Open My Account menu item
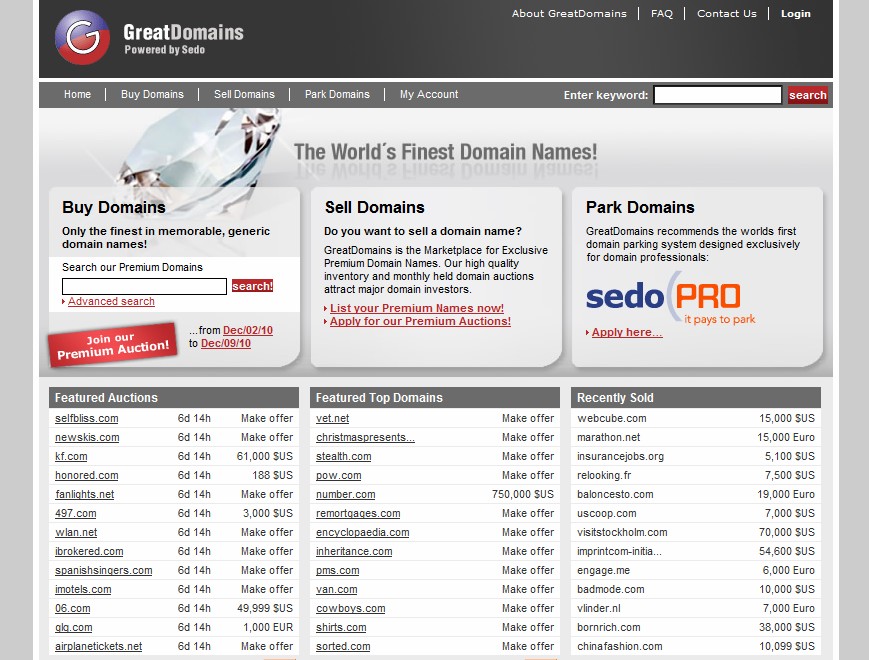The image size is (869, 660). pos(429,94)
